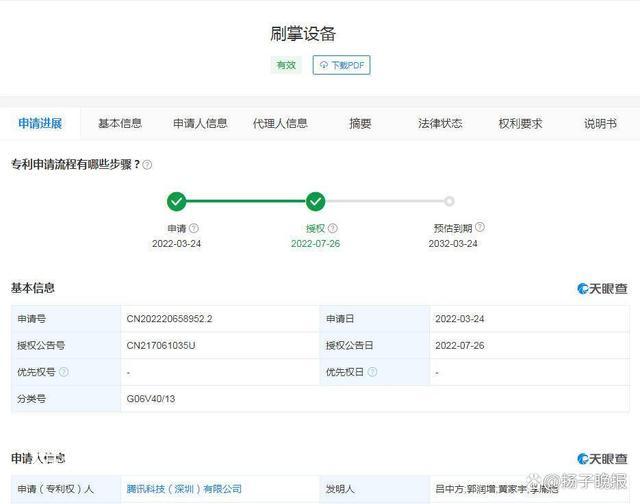Click the 刷掌设备 patent title

(x=303, y=34)
